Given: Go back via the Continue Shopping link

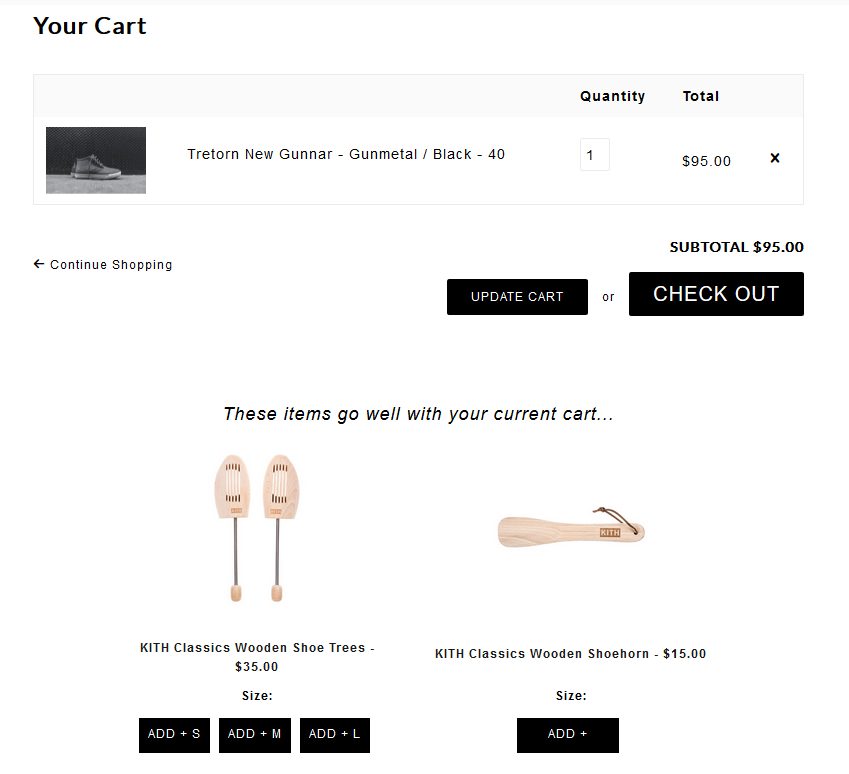Looking at the screenshot, I should (x=111, y=265).
